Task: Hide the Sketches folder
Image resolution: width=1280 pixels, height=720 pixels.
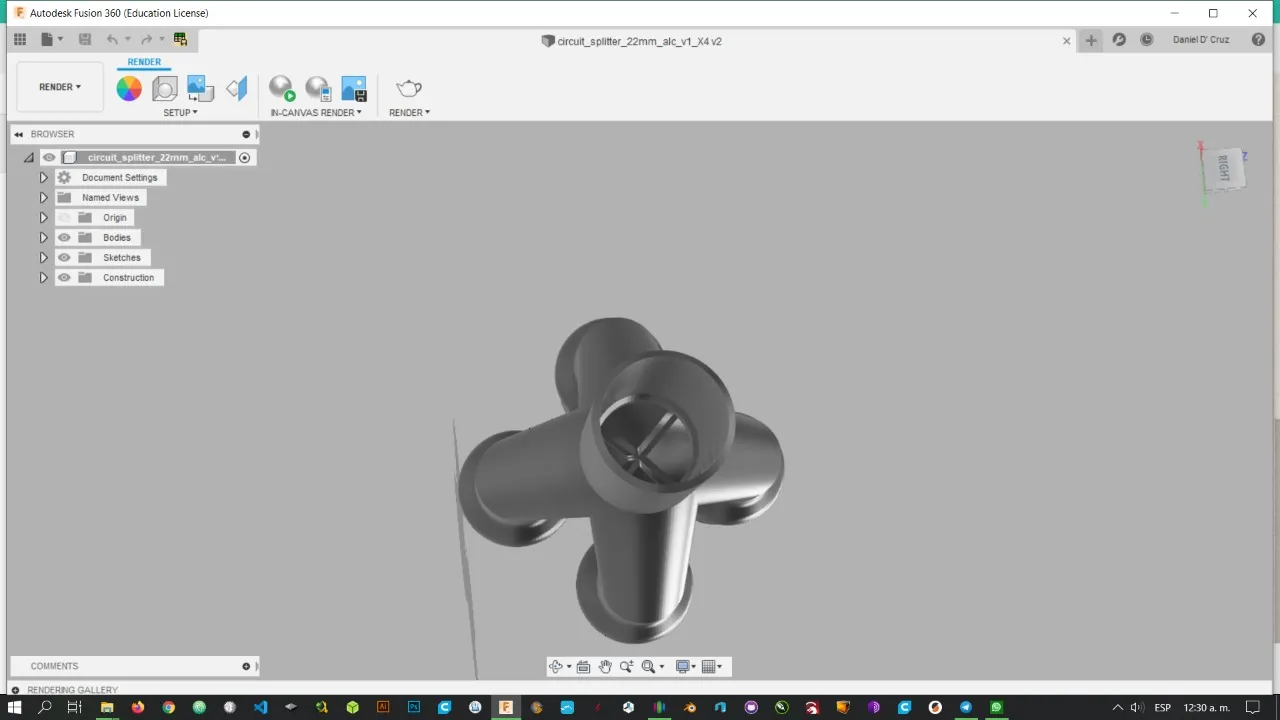Action: [x=64, y=258]
